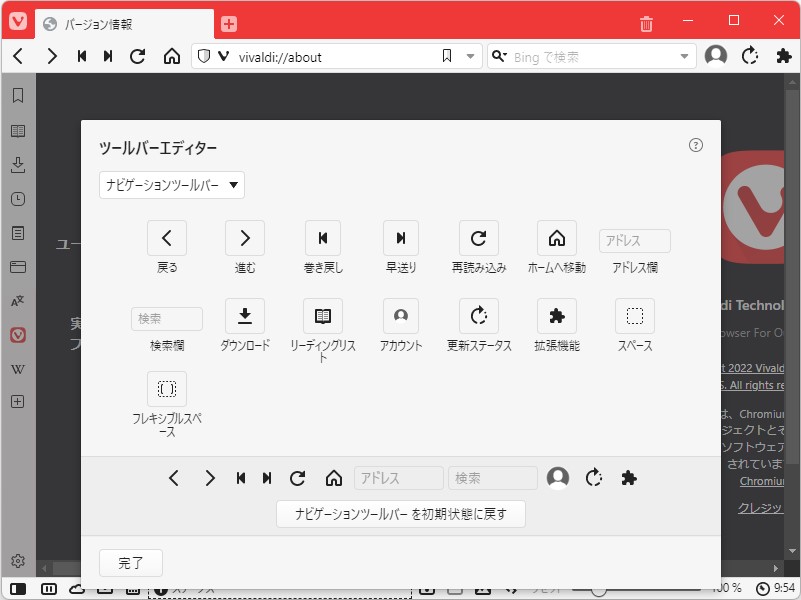Click the Forward (進む) icon in editor

coord(245,238)
